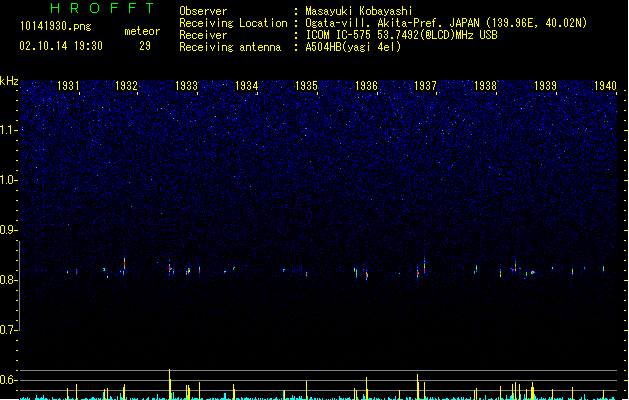Click the Observer label
629x400 pixels.
coord(203,11)
